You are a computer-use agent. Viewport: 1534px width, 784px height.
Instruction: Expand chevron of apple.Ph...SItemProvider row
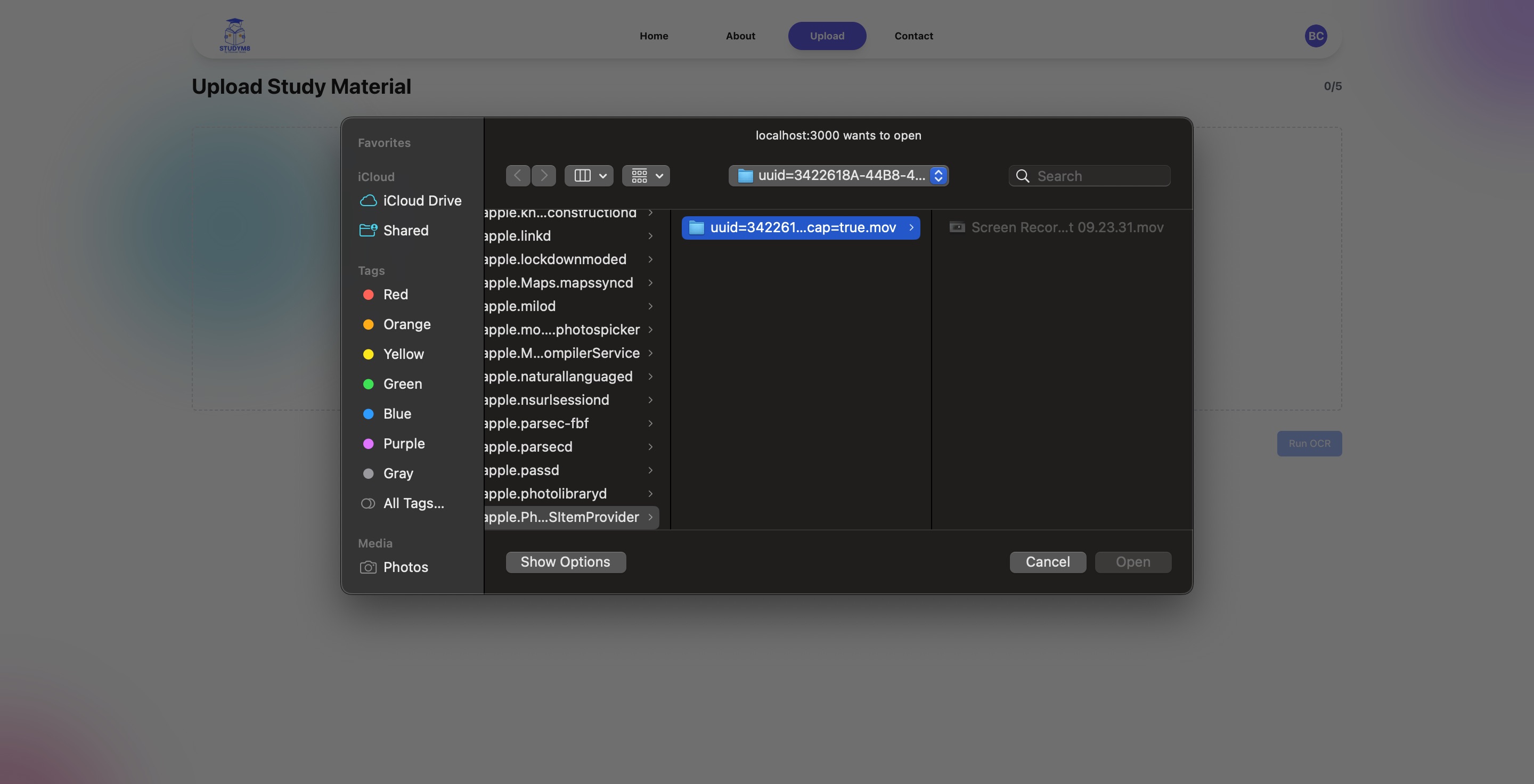point(650,517)
